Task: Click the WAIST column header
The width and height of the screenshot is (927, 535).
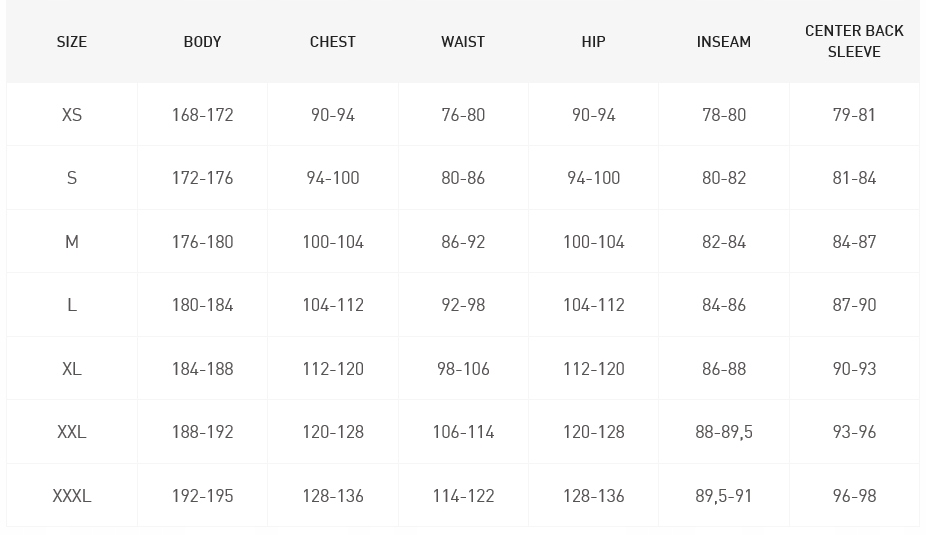Action: click(x=463, y=42)
